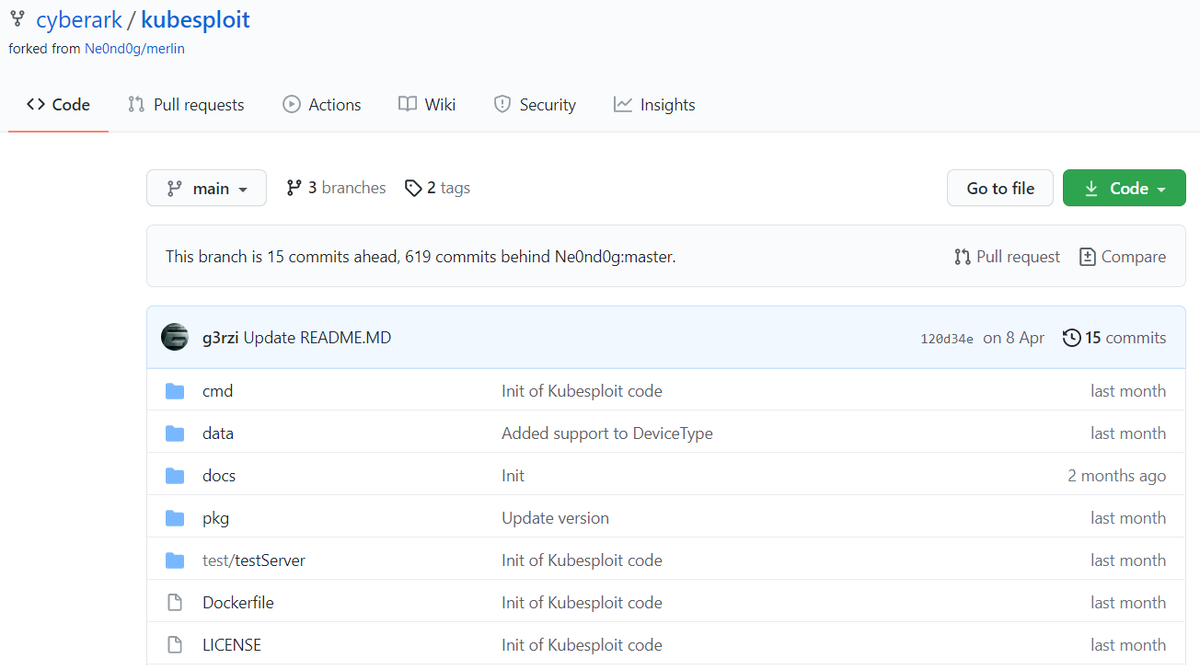Click the Pull request link in the banner
The image size is (1200, 670).
point(1007,257)
